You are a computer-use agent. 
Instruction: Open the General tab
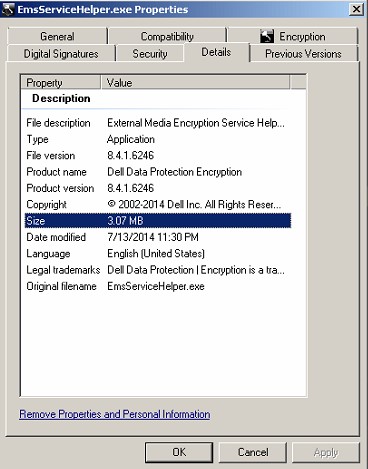(57, 36)
